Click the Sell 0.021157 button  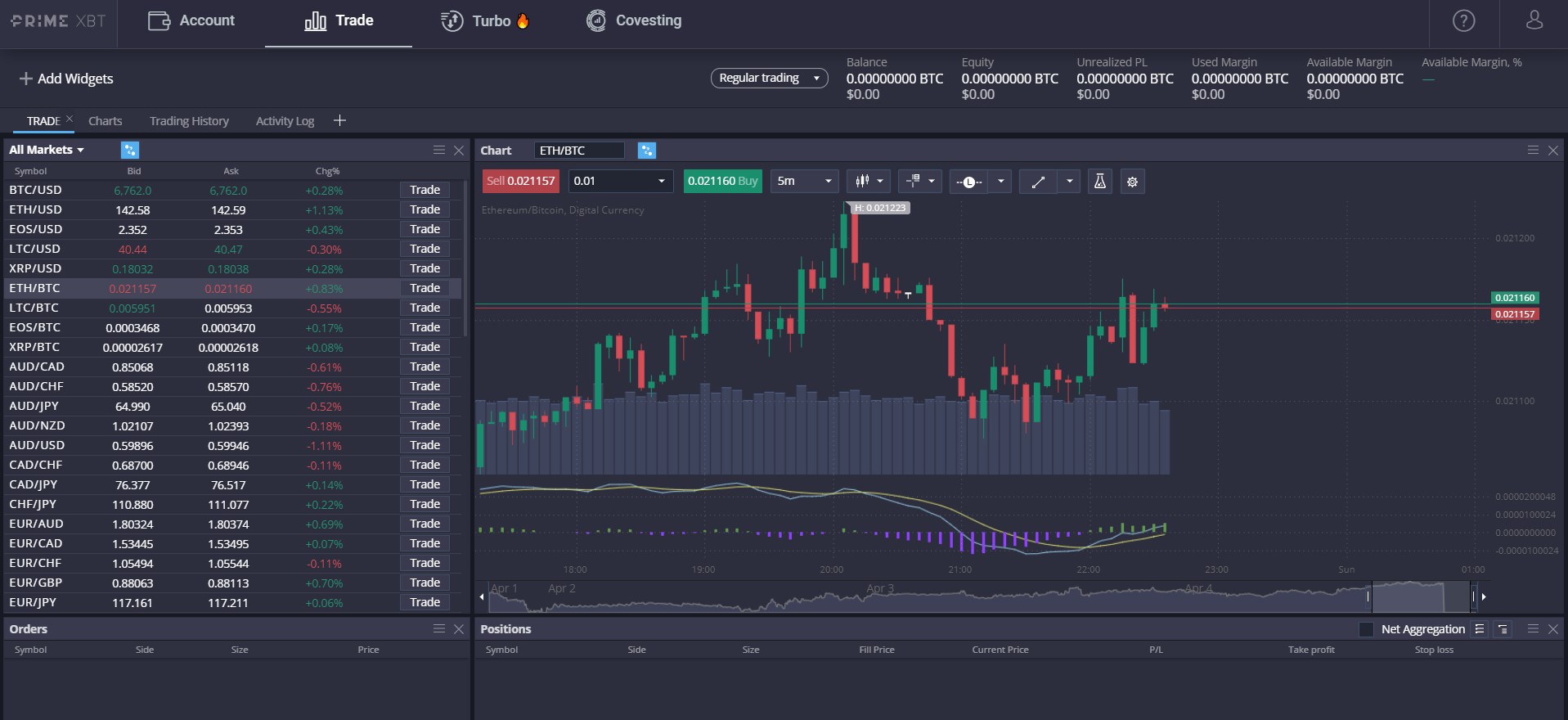click(x=521, y=181)
